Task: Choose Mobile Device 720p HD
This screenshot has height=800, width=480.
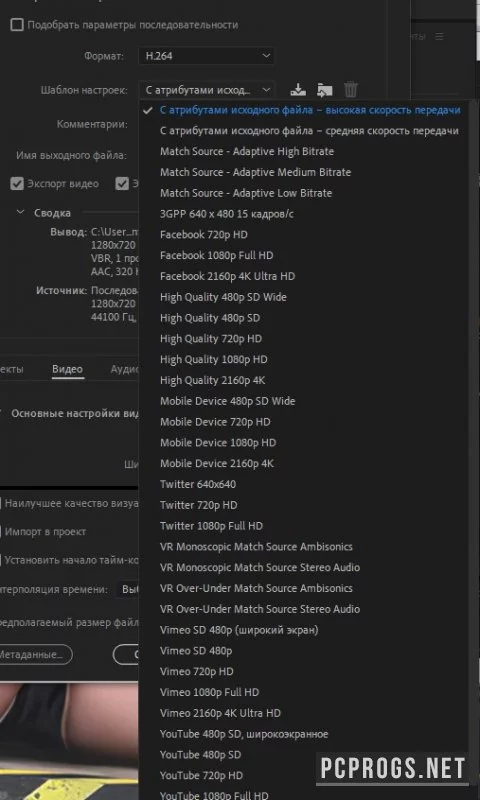Action: (215, 422)
